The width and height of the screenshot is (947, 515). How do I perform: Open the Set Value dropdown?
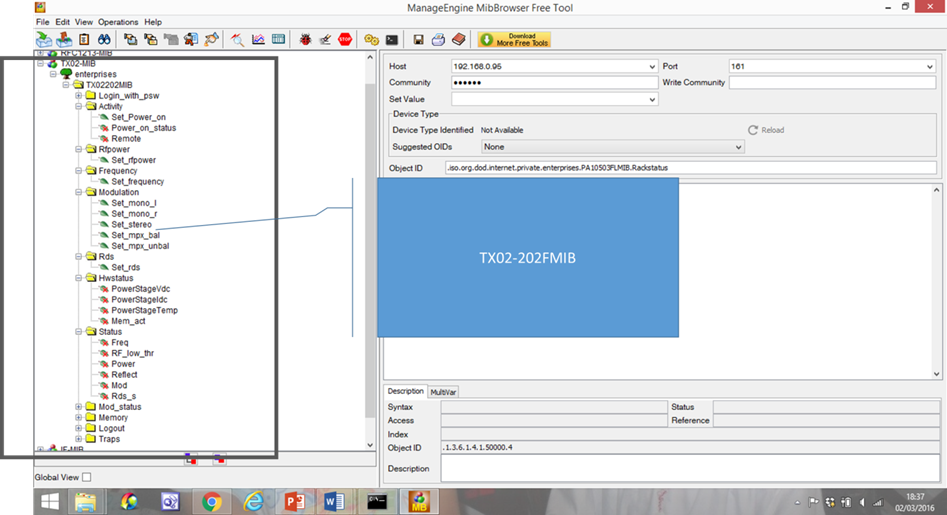coord(652,100)
